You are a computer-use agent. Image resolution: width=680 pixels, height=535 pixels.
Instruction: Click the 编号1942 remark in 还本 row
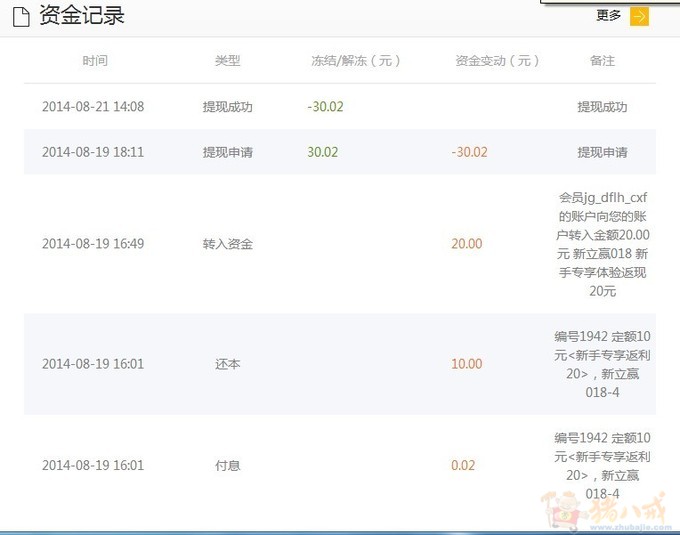tap(602, 364)
